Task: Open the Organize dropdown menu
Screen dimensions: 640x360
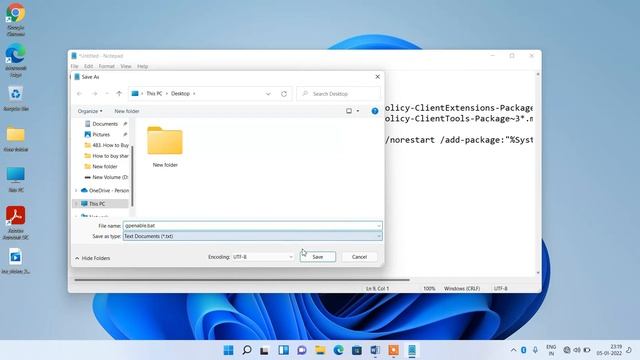Action: pyautogui.click(x=90, y=111)
